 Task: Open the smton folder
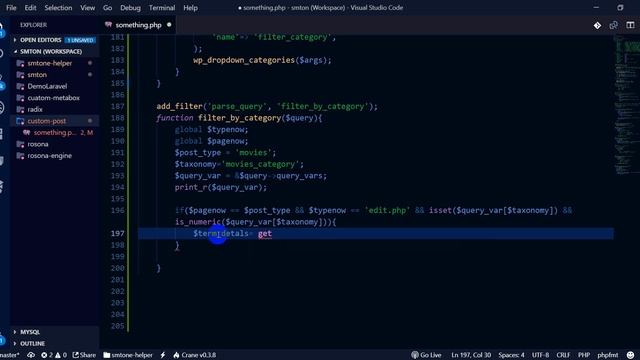click(x=37, y=75)
